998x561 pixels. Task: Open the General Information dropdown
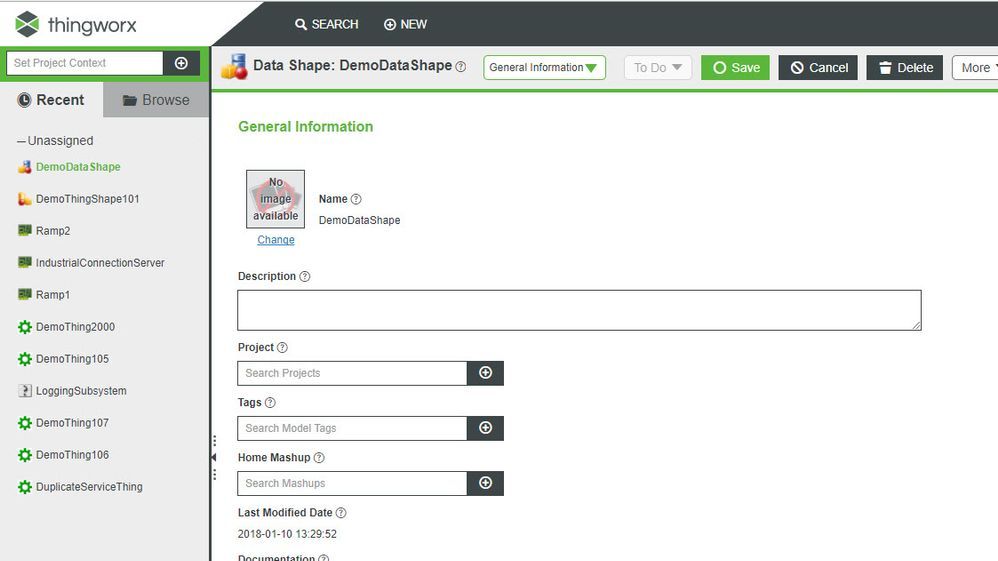point(544,67)
